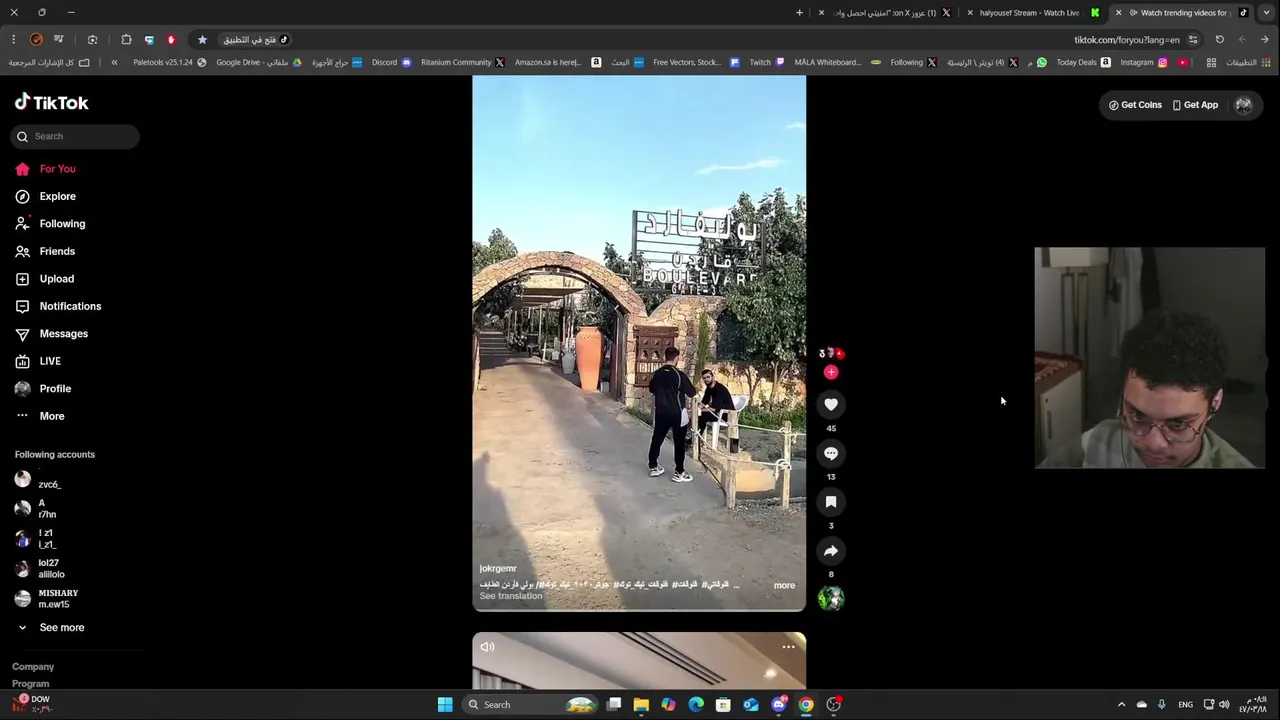Open the Google Drive bookmark
This screenshot has width=1280, height=720.
click(260, 62)
